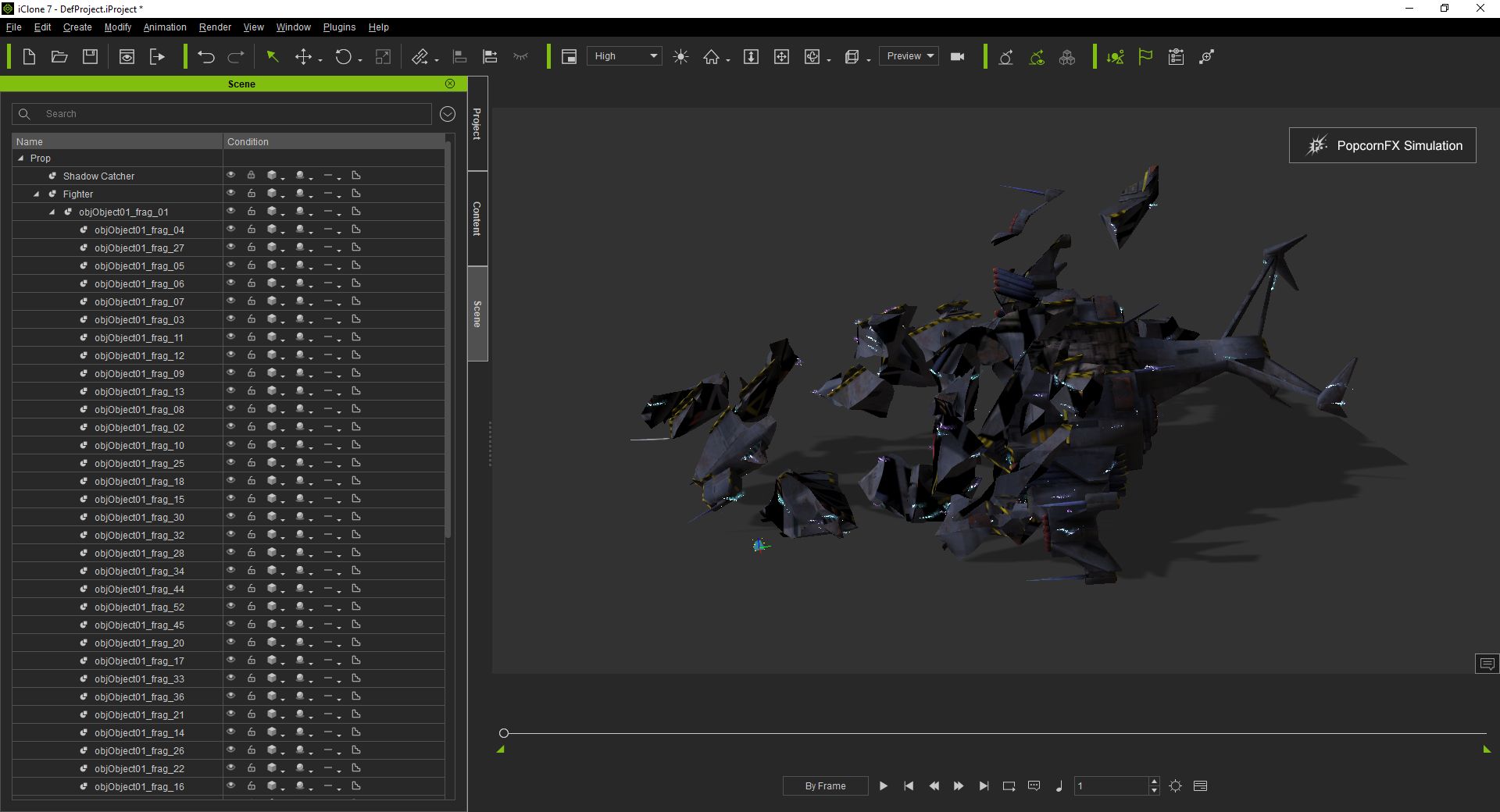The height and width of the screenshot is (812, 1500).
Task: Click the camera record icon
Action: tap(957, 56)
